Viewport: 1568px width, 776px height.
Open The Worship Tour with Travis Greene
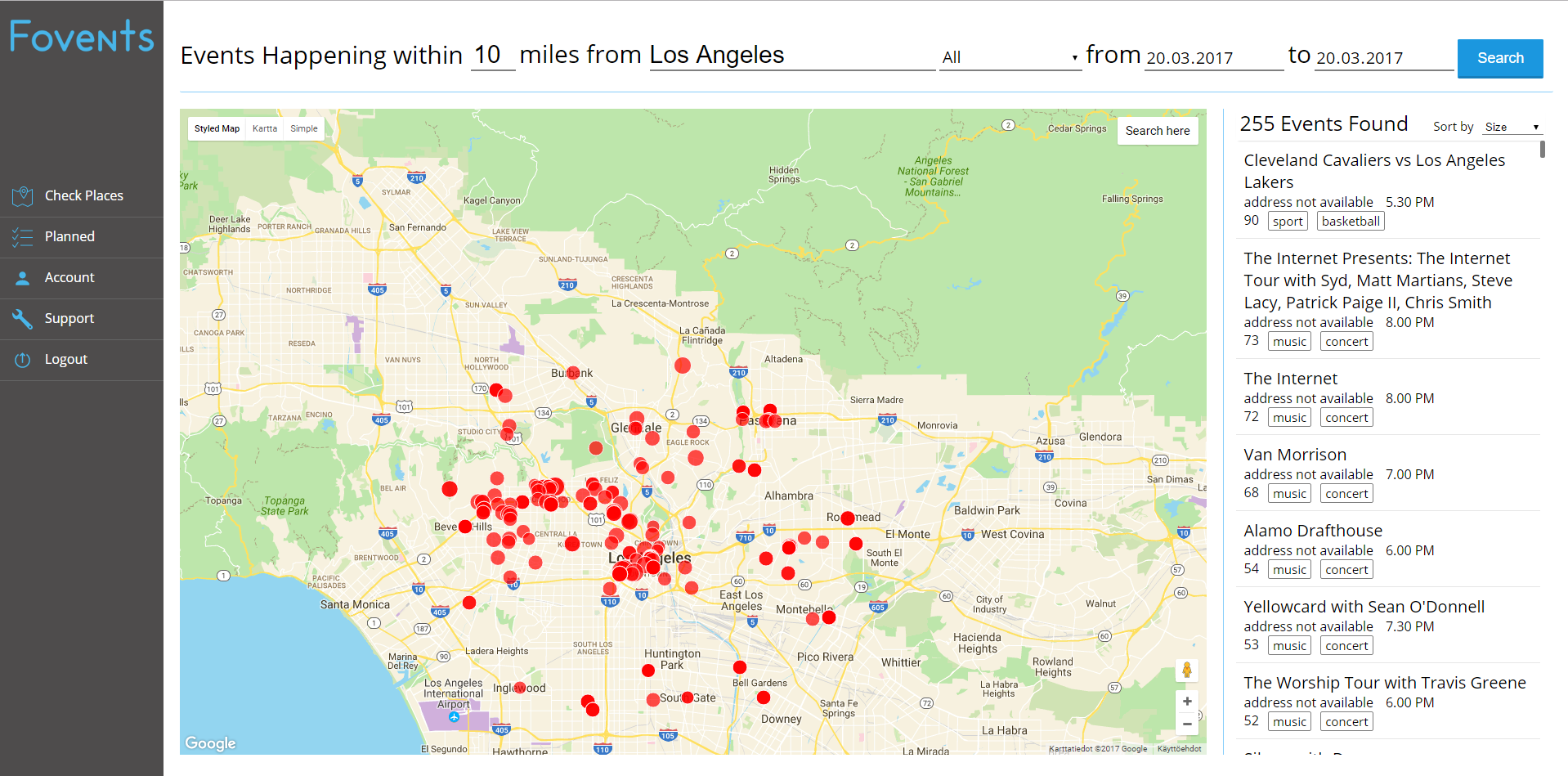click(x=1385, y=683)
